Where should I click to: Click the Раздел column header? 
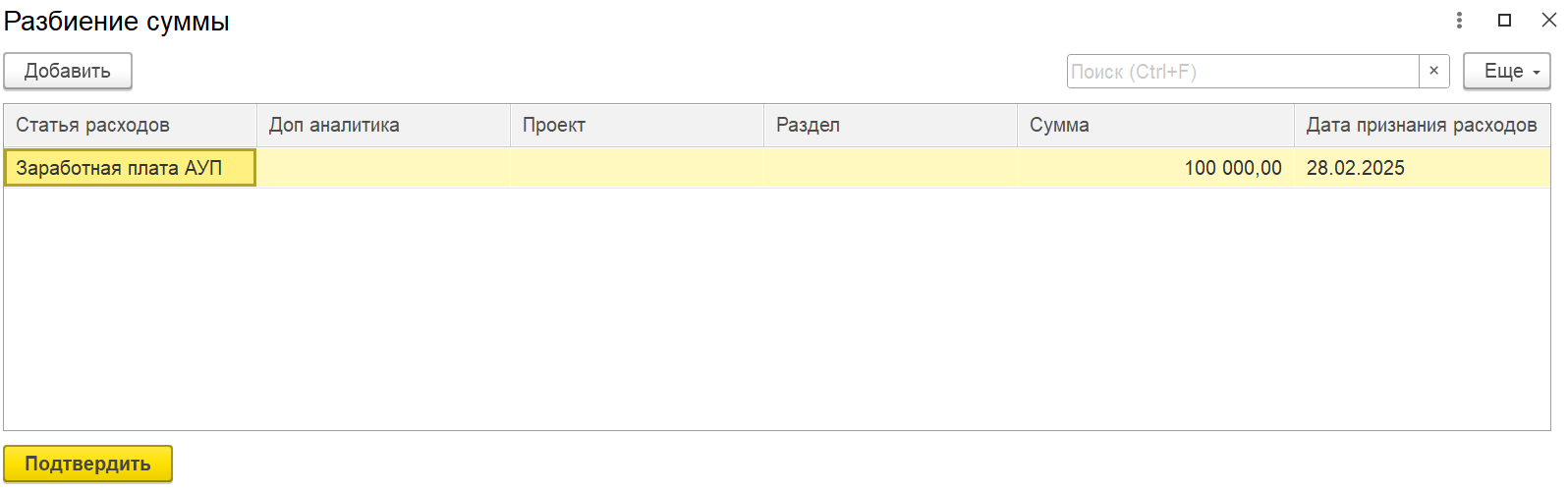[x=890, y=125]
